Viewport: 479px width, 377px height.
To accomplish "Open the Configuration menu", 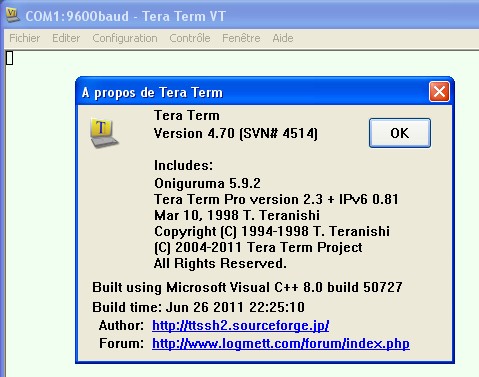I will (125, 38).
